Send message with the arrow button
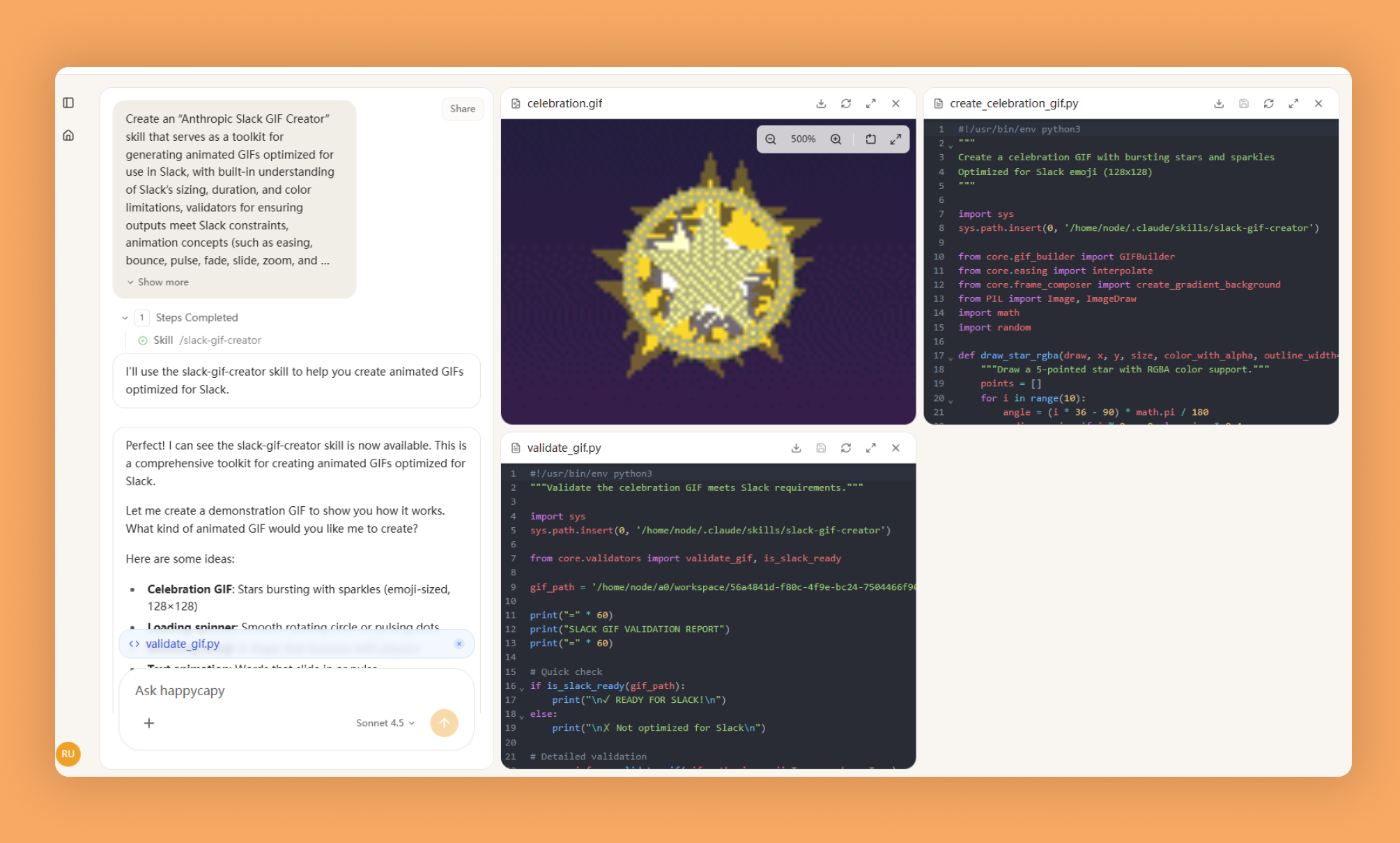1400x843 pixels. (444, 723)
